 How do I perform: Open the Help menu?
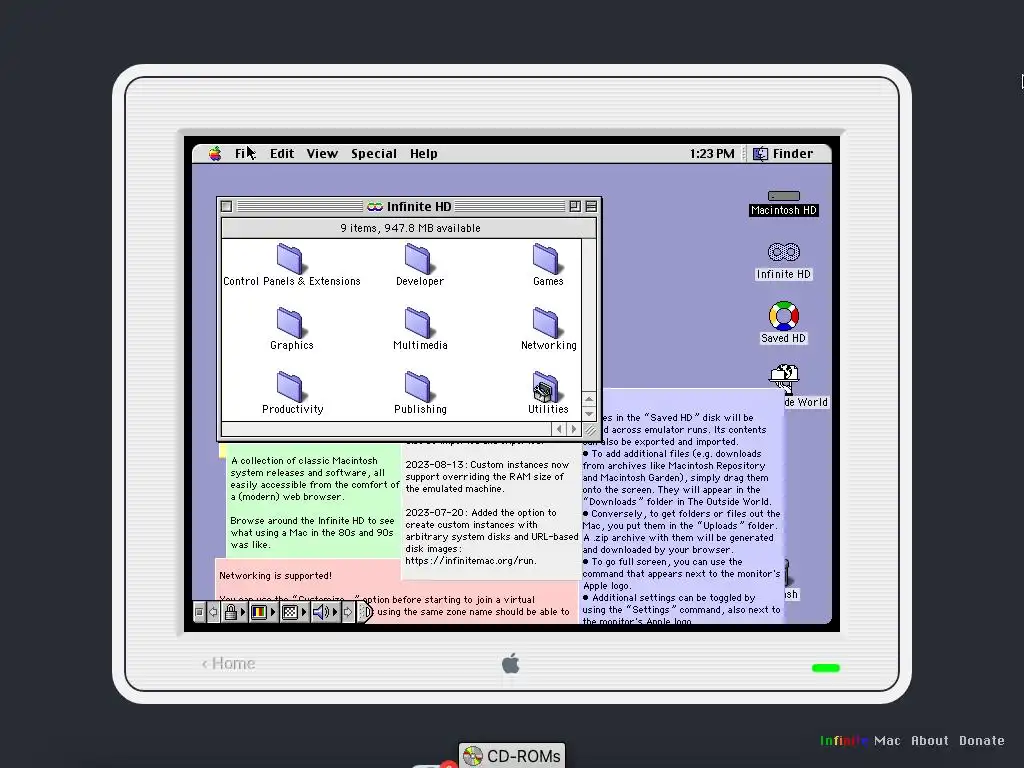(424, 153)
